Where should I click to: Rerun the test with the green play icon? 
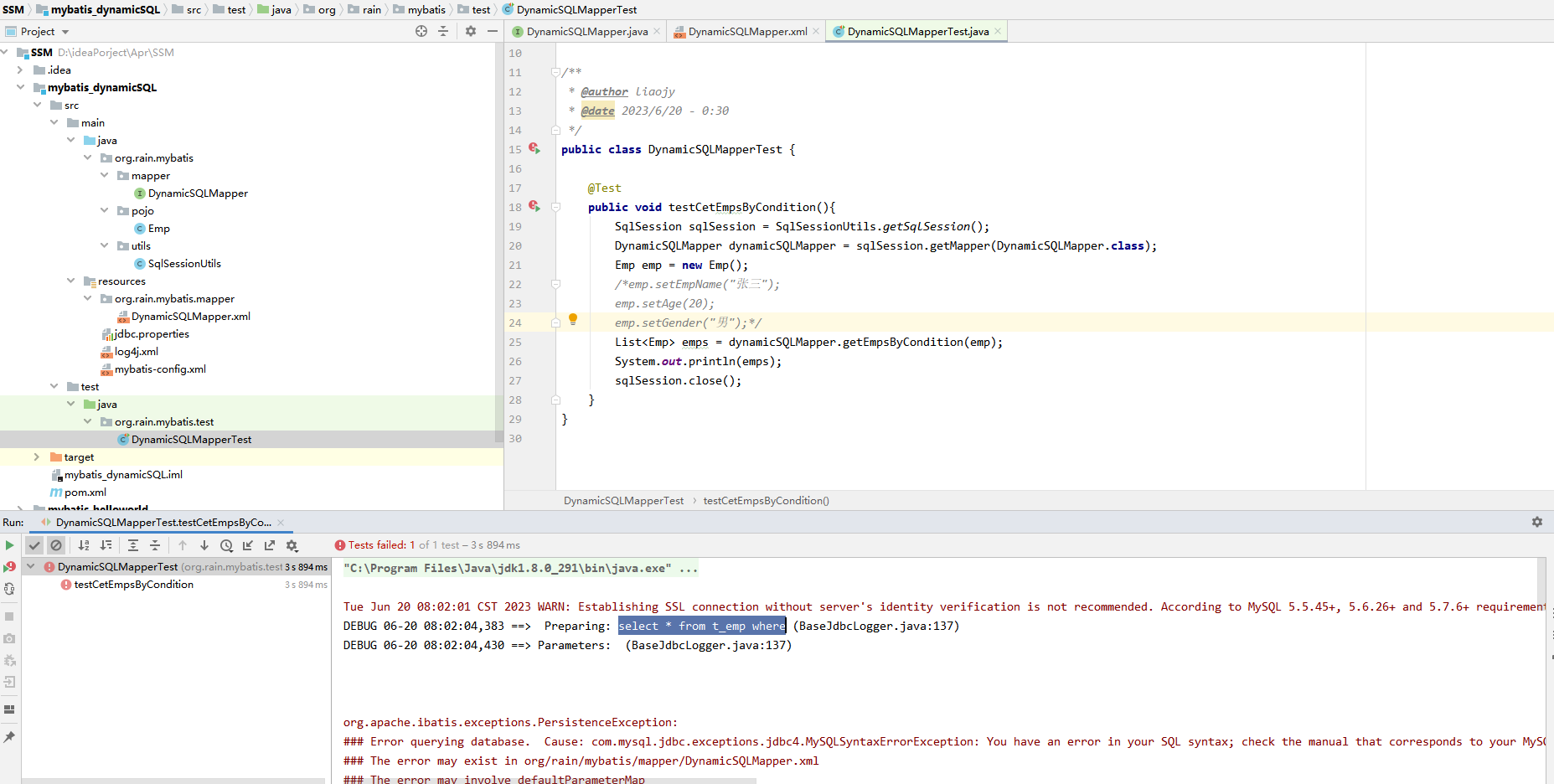click(x=9, y=545)
